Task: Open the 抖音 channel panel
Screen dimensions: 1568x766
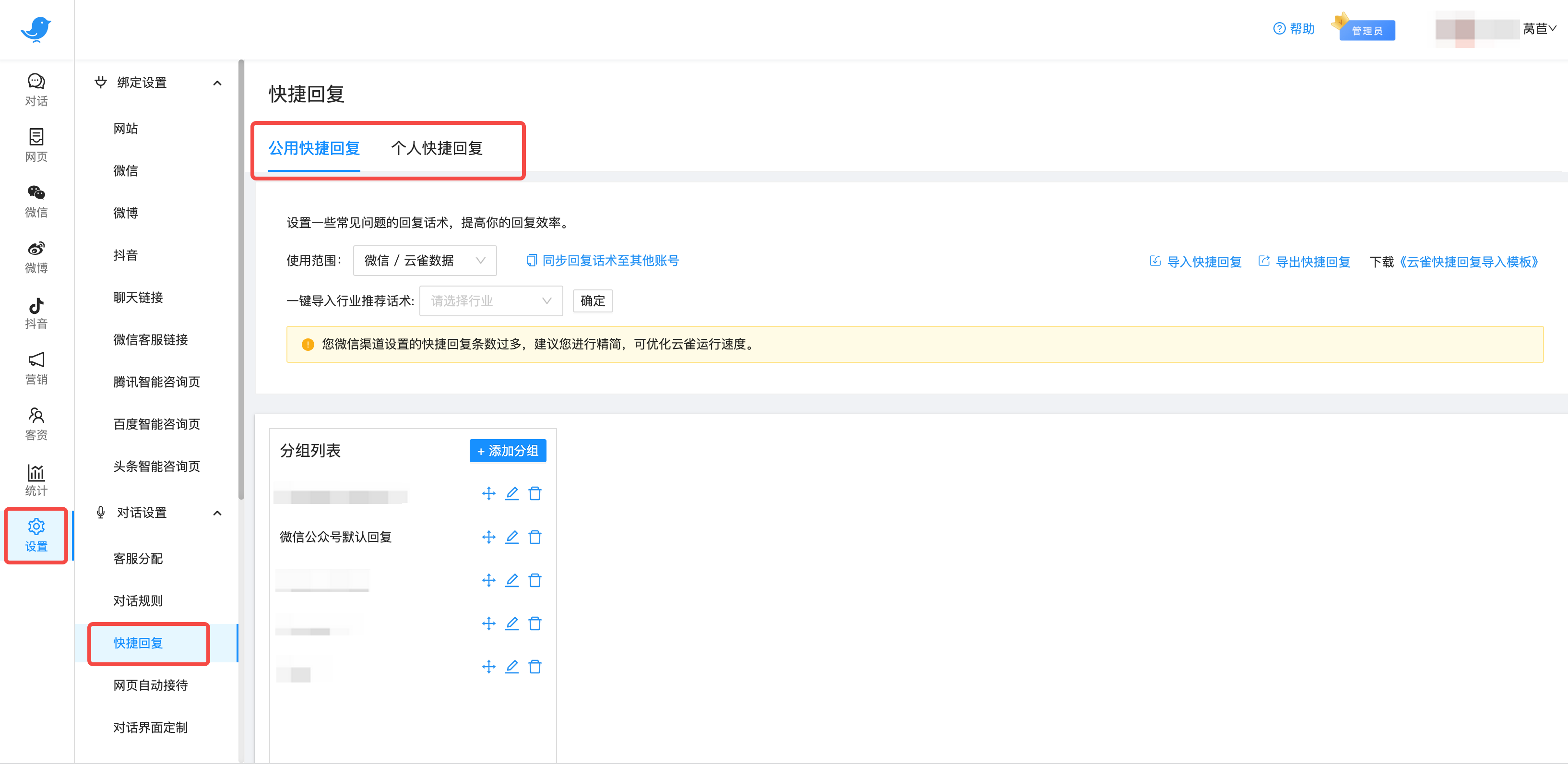Action: tap(36, 312)
